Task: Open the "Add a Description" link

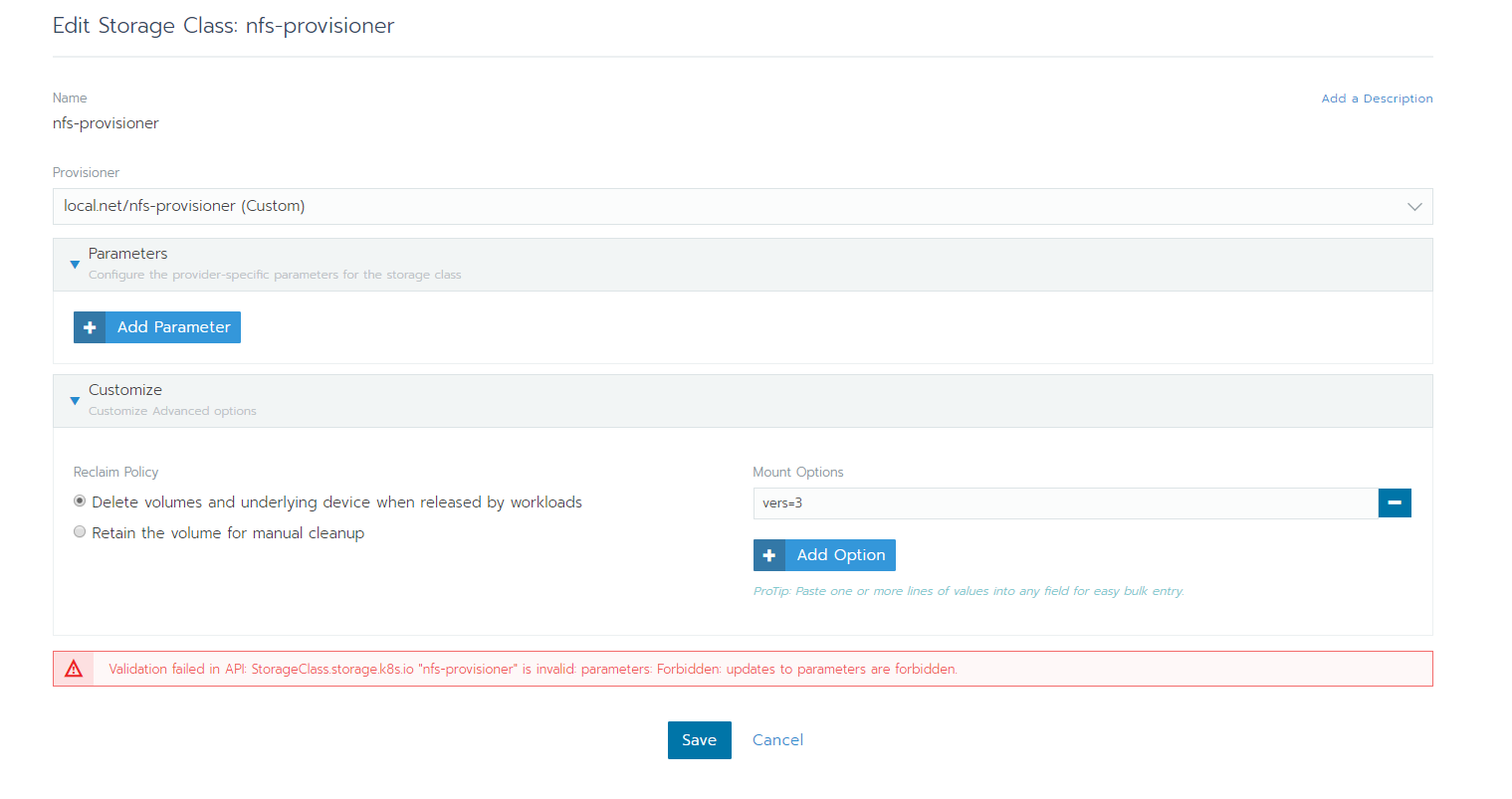Action: [1377, 98]
